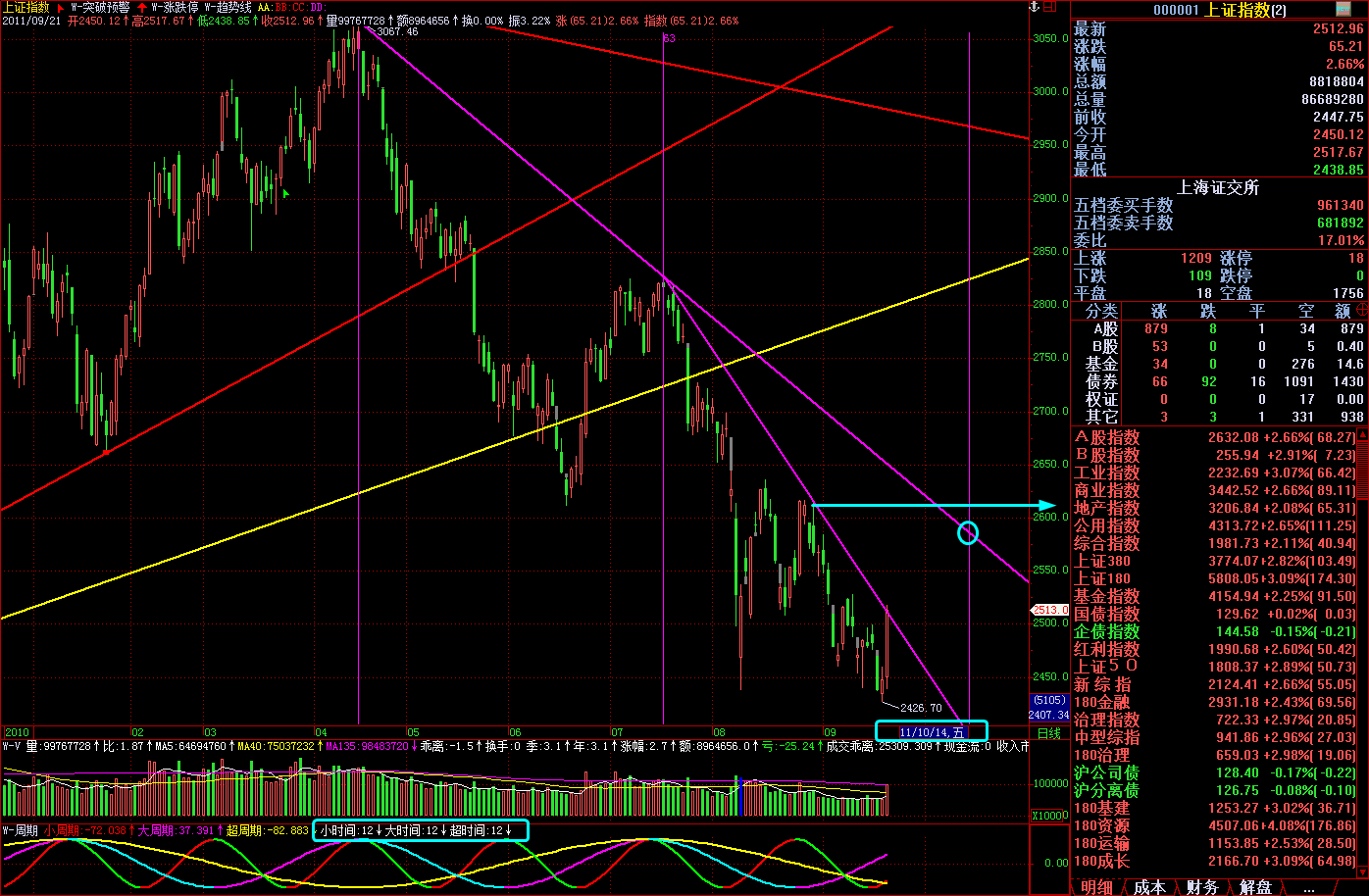Screen dimensions: 1369x896
Task: Click the anchor icon at chart top-right
Action: [1032, 7]
